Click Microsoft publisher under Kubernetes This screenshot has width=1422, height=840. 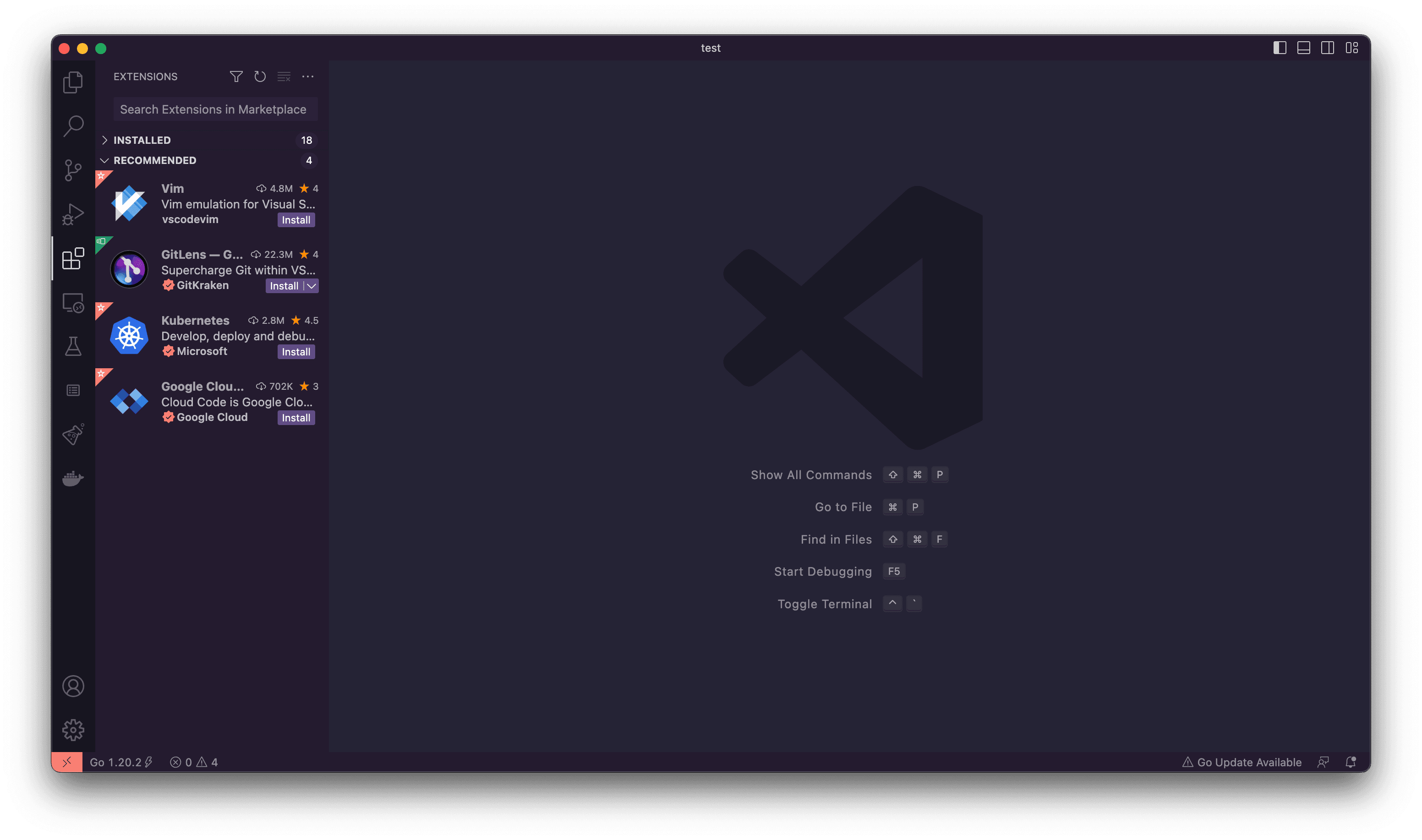pyautogui.click(x=202, y=351)
